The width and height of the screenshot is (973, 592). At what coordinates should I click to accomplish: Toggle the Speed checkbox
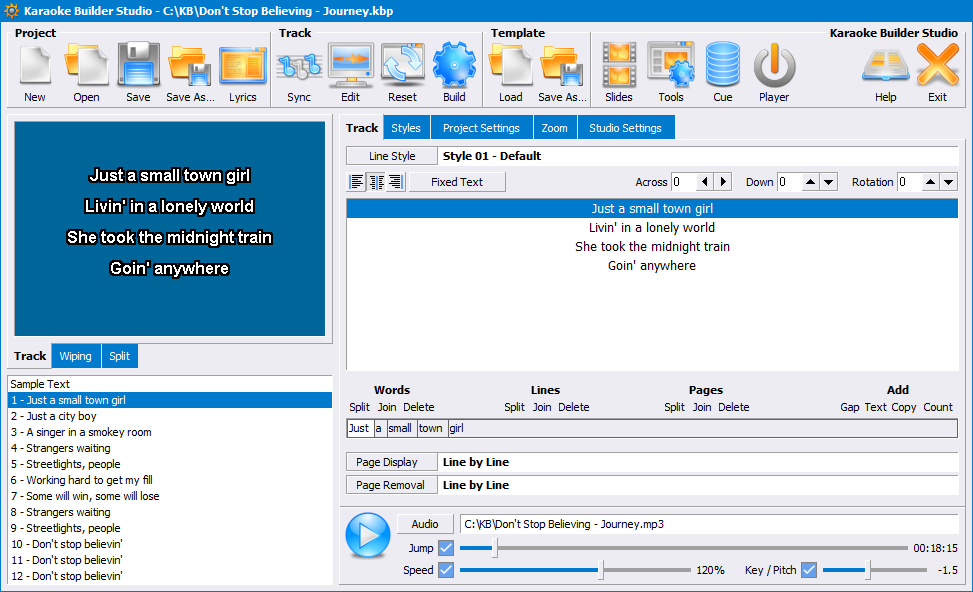coord(446,570)
